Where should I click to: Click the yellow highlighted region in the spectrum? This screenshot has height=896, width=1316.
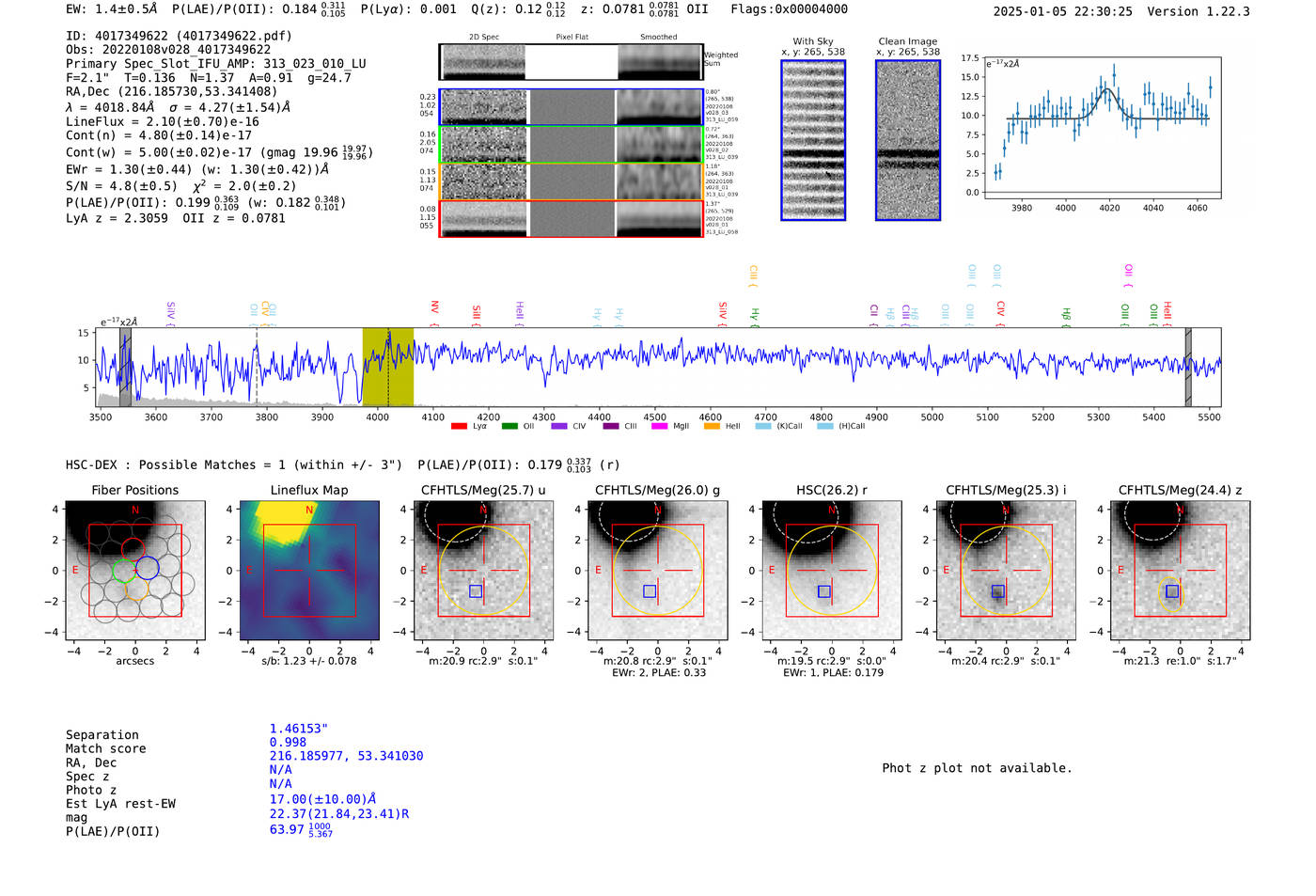(388, 368)
